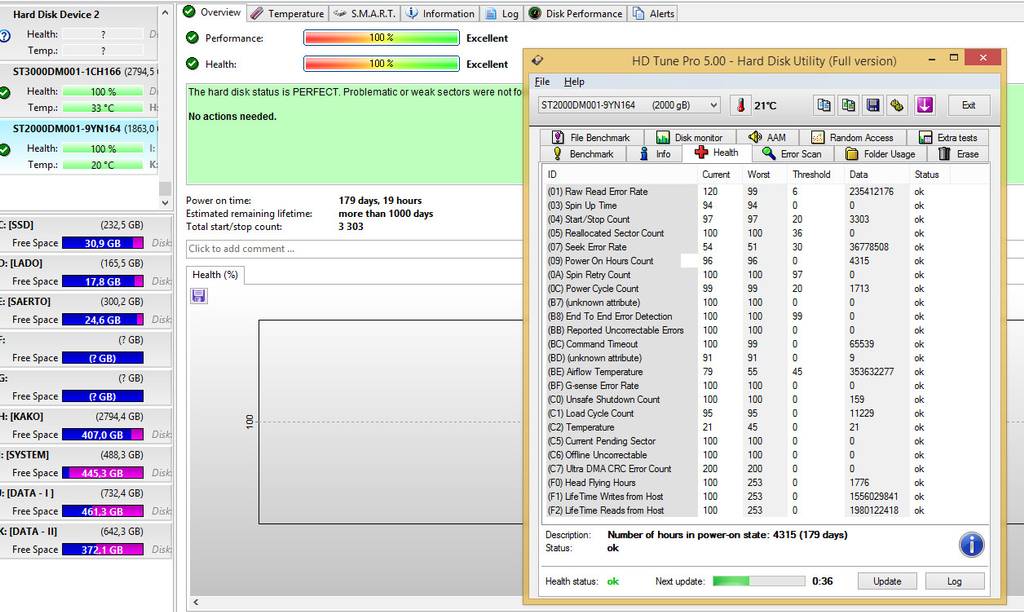Viewport: 1024px width, 612px height.
Task: Switch to the Info tab in HD Tune
Action: coord(655,154)
